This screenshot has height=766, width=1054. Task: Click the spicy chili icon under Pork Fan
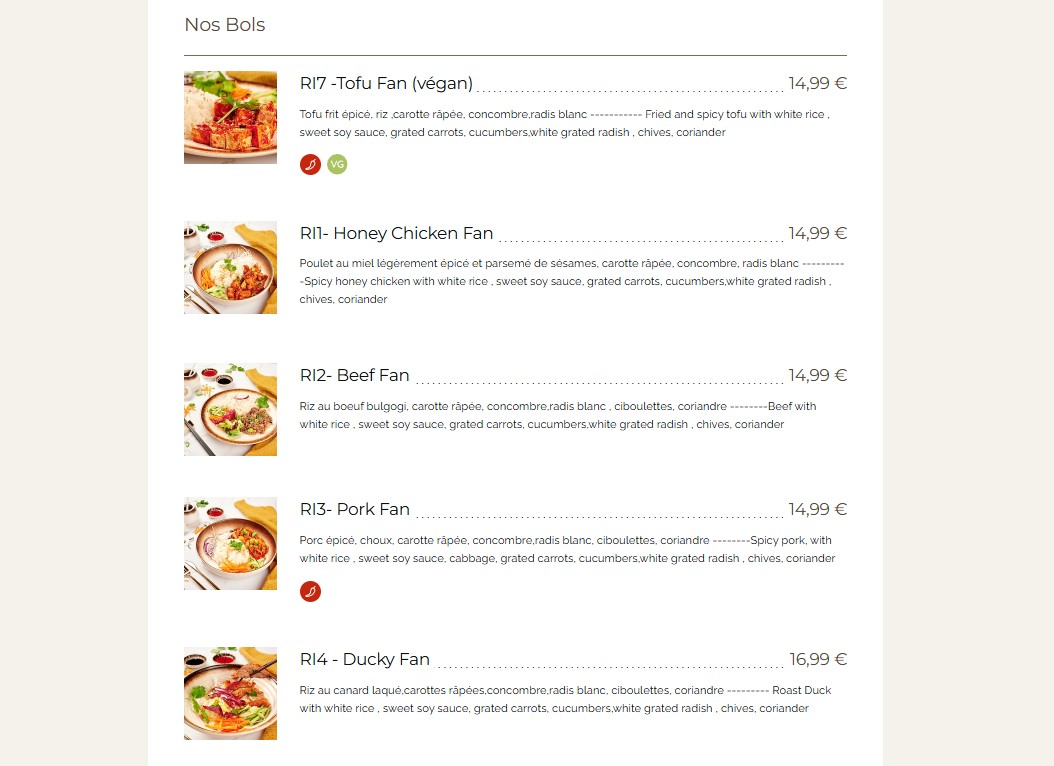(x=310, y=591)
